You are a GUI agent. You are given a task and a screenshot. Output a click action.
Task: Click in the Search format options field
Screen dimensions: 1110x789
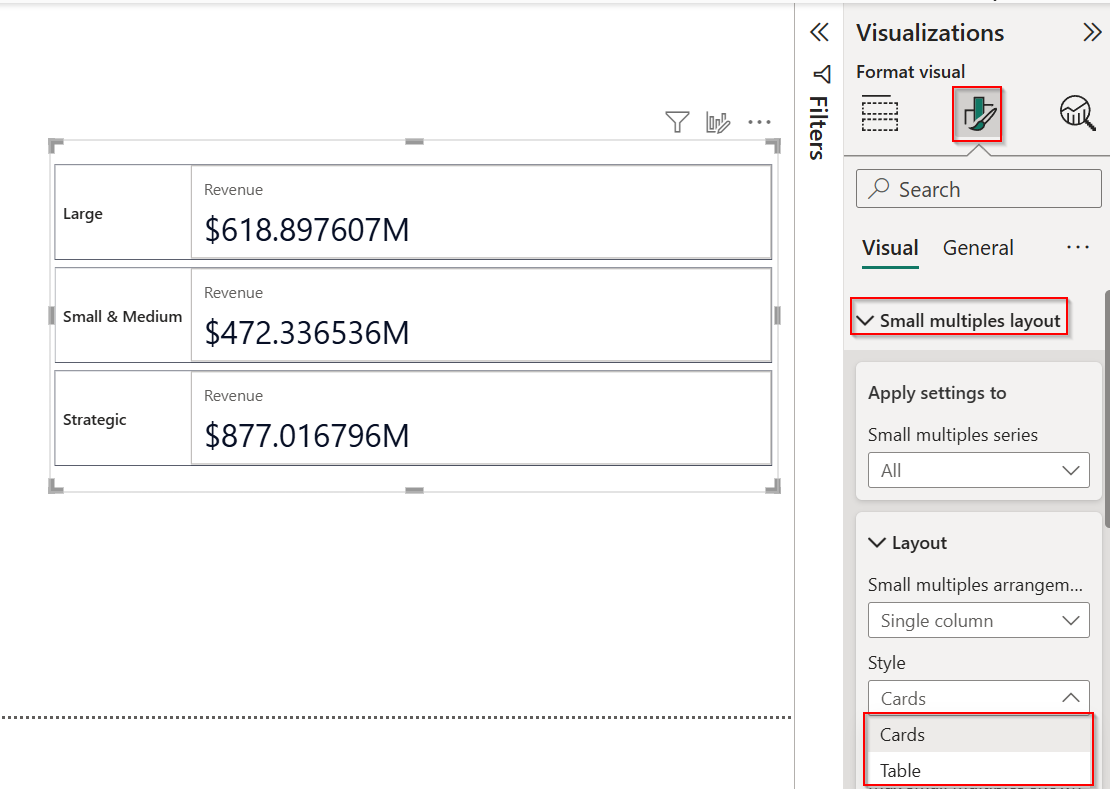pyautogui.click(x=978, y=188)
